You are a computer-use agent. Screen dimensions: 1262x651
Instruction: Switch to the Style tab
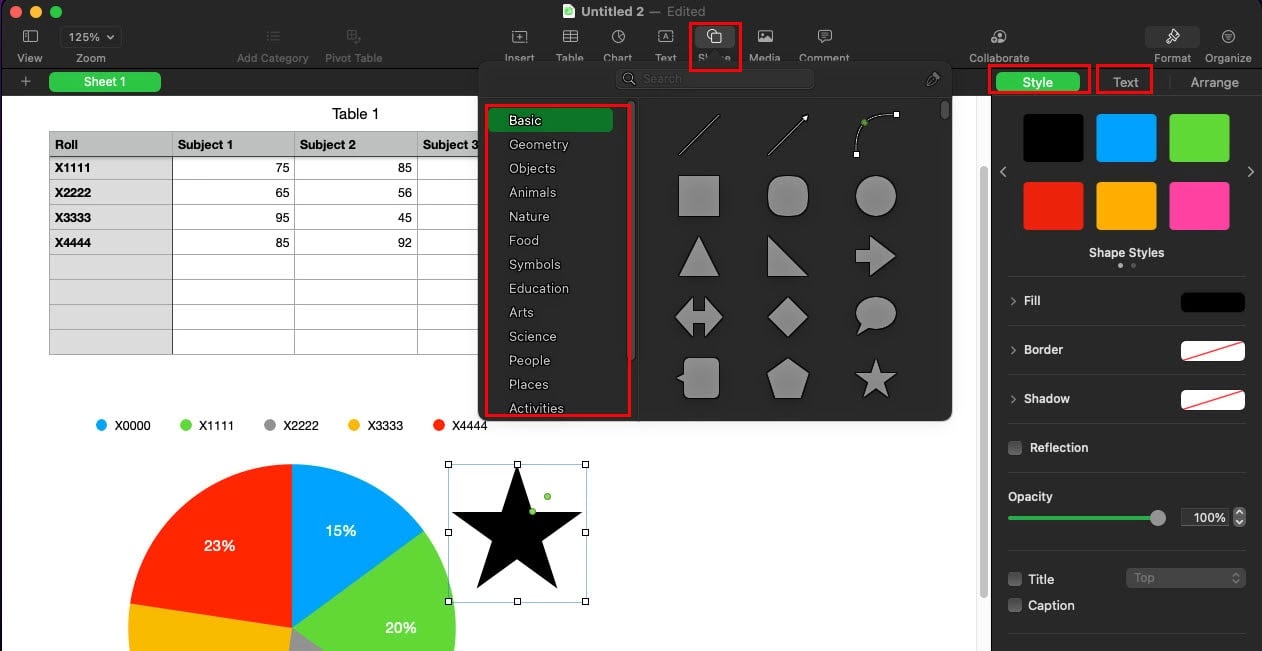tap(1038, 82)
